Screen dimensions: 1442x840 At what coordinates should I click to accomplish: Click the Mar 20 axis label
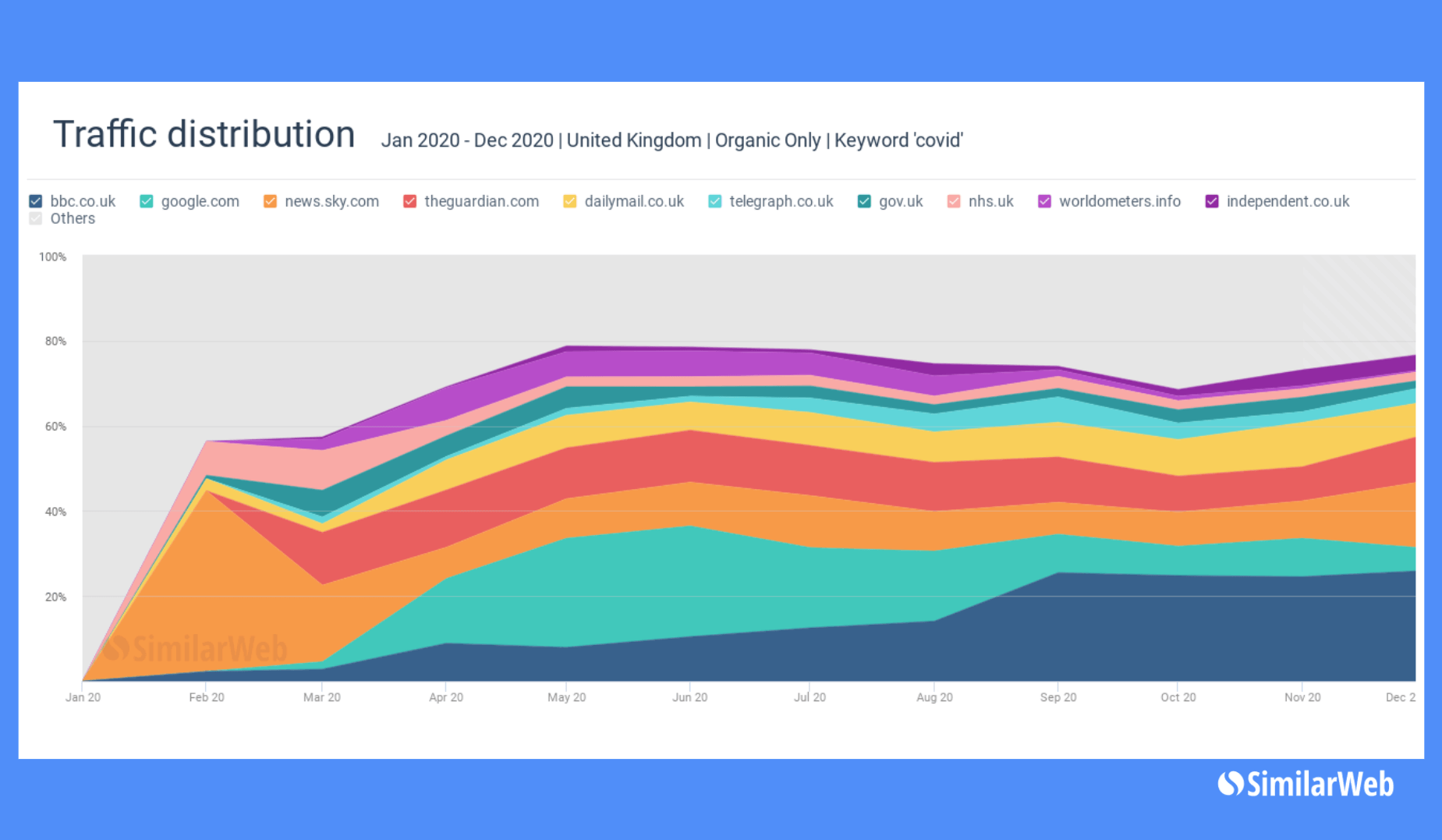click(x=322, y=697)
